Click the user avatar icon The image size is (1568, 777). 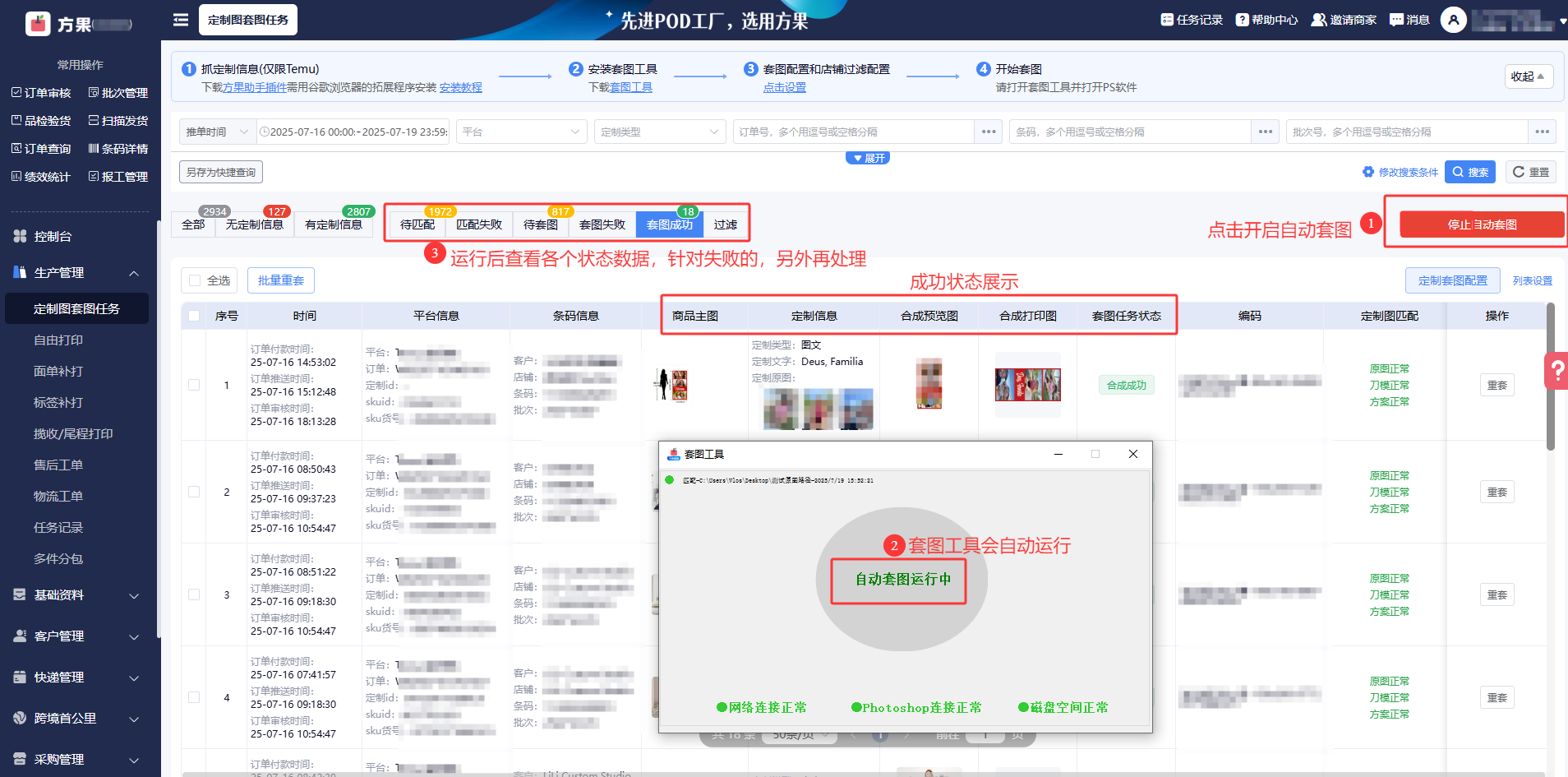coord(1454,20)
